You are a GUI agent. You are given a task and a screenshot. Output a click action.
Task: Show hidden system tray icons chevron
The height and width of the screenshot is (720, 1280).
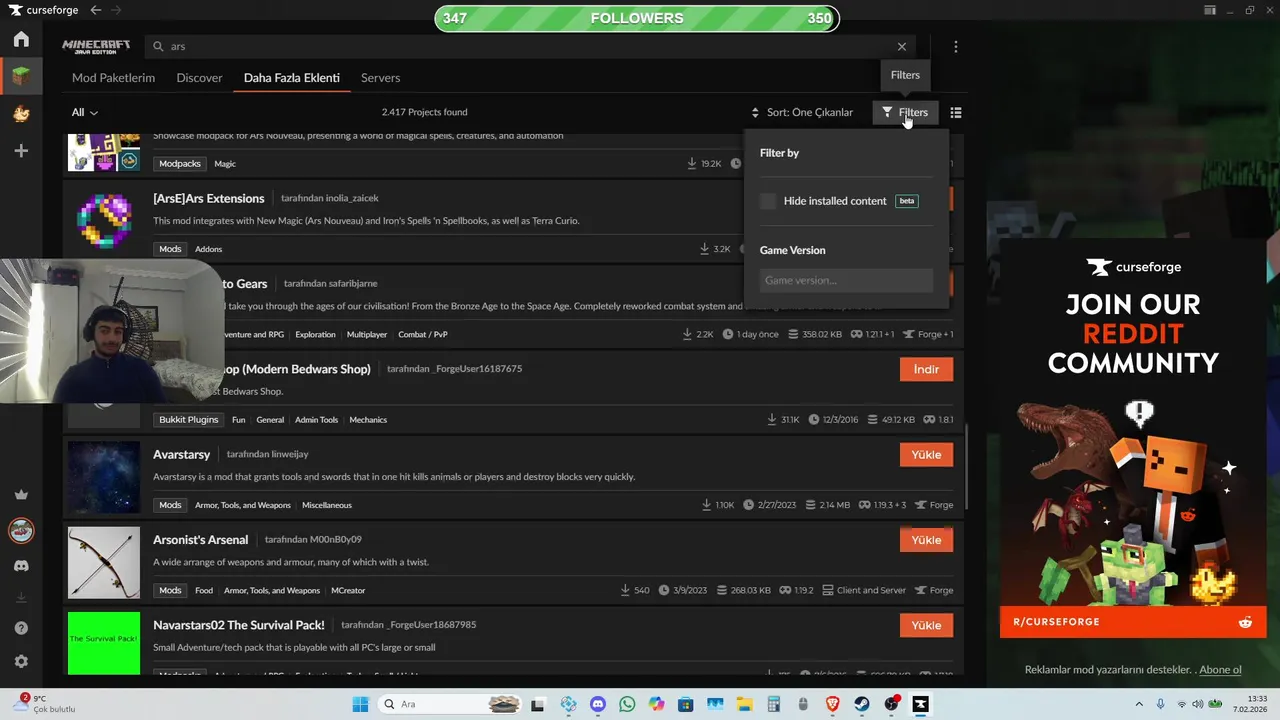pos(1139,704)
